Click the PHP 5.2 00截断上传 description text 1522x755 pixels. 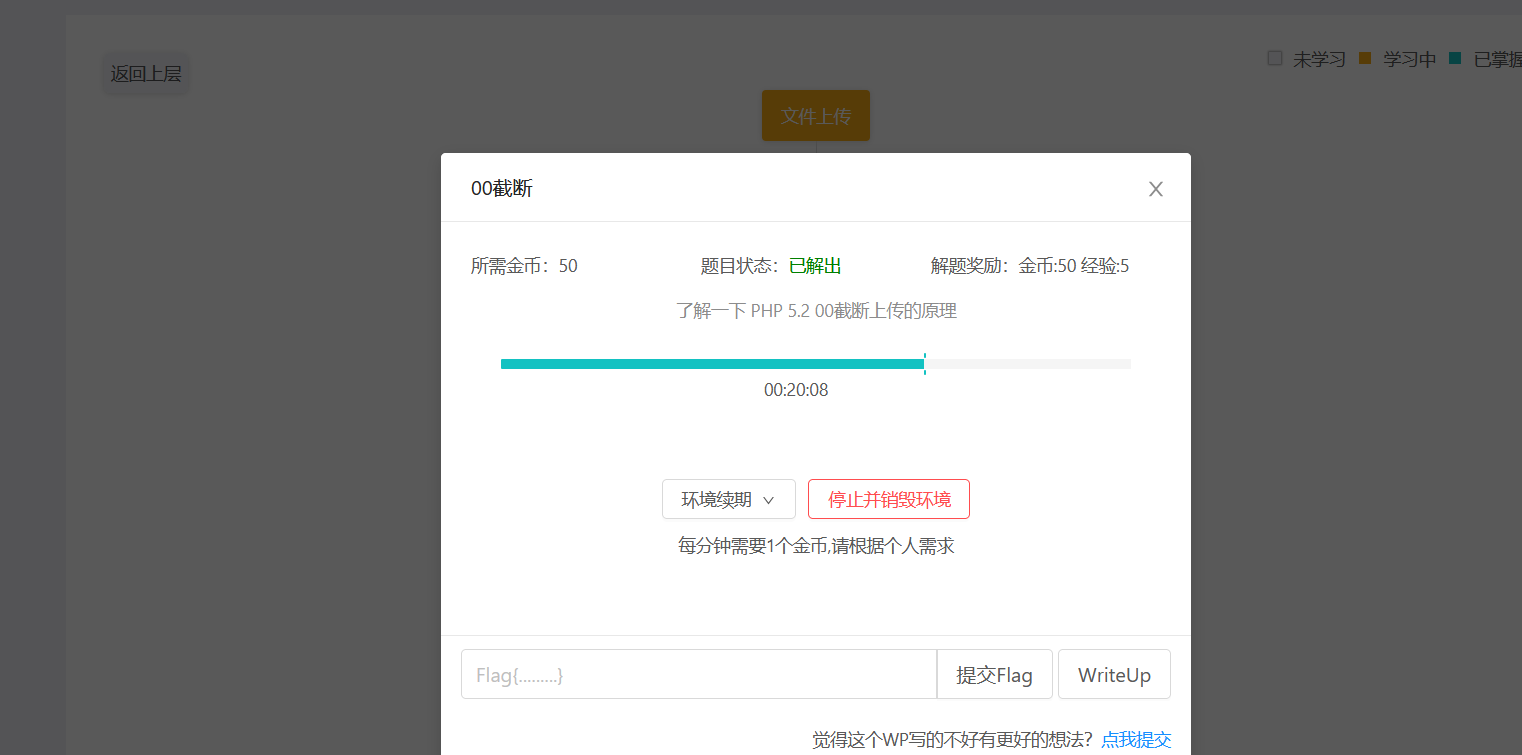point(816,311)
